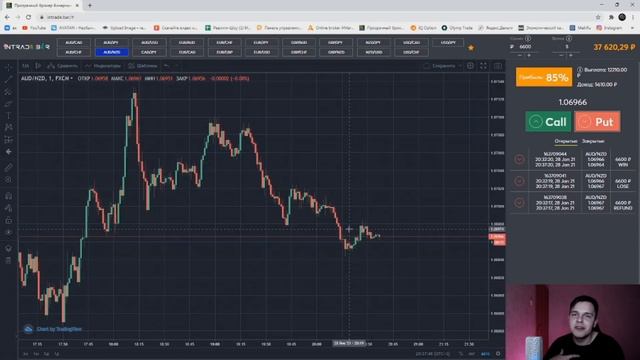Open chart settings gear in top toolbar

click(x=470, y=66)
